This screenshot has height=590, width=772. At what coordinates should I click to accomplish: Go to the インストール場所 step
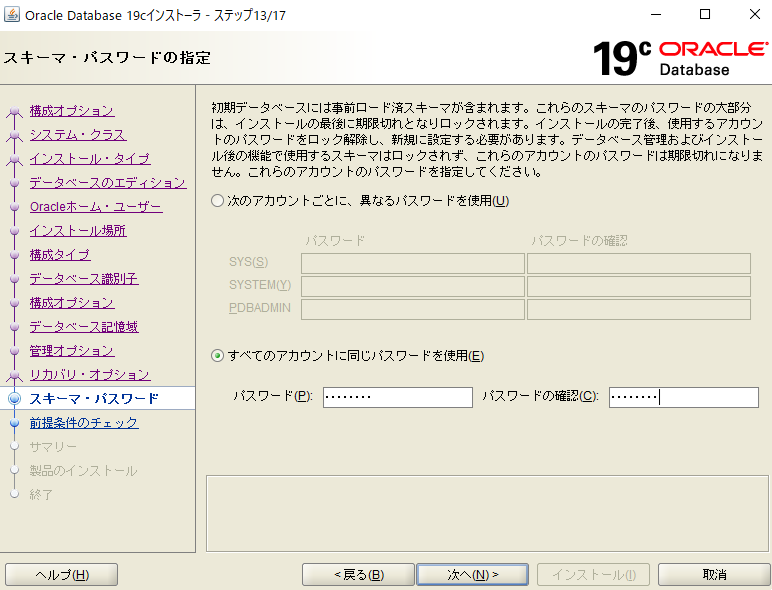77,230
